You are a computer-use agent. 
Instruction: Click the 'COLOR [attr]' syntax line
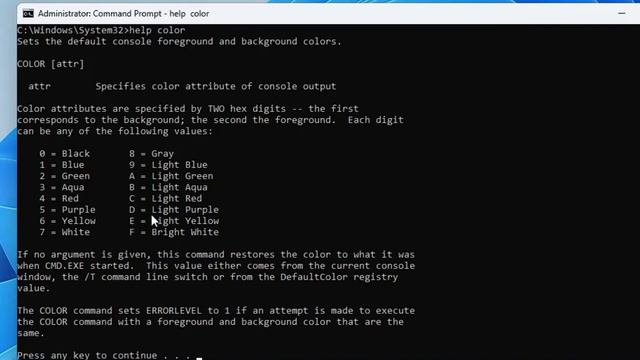51,64
